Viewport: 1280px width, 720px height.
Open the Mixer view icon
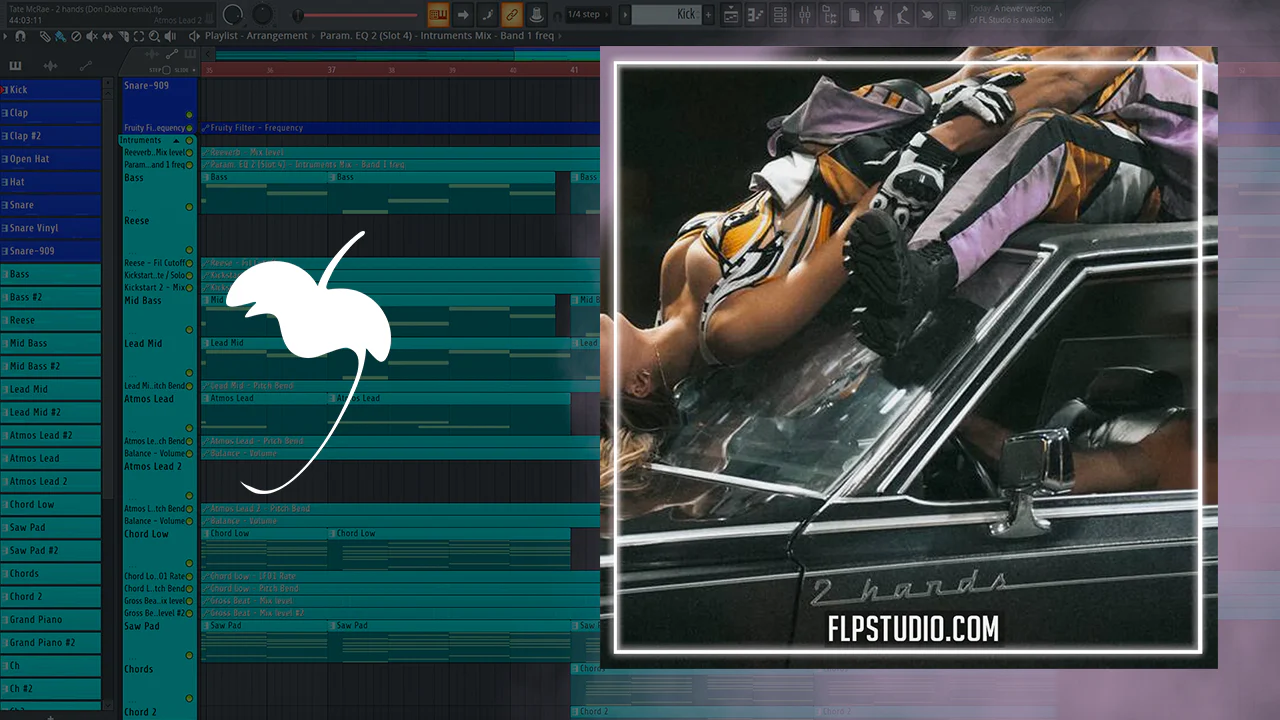coord(806,14)
